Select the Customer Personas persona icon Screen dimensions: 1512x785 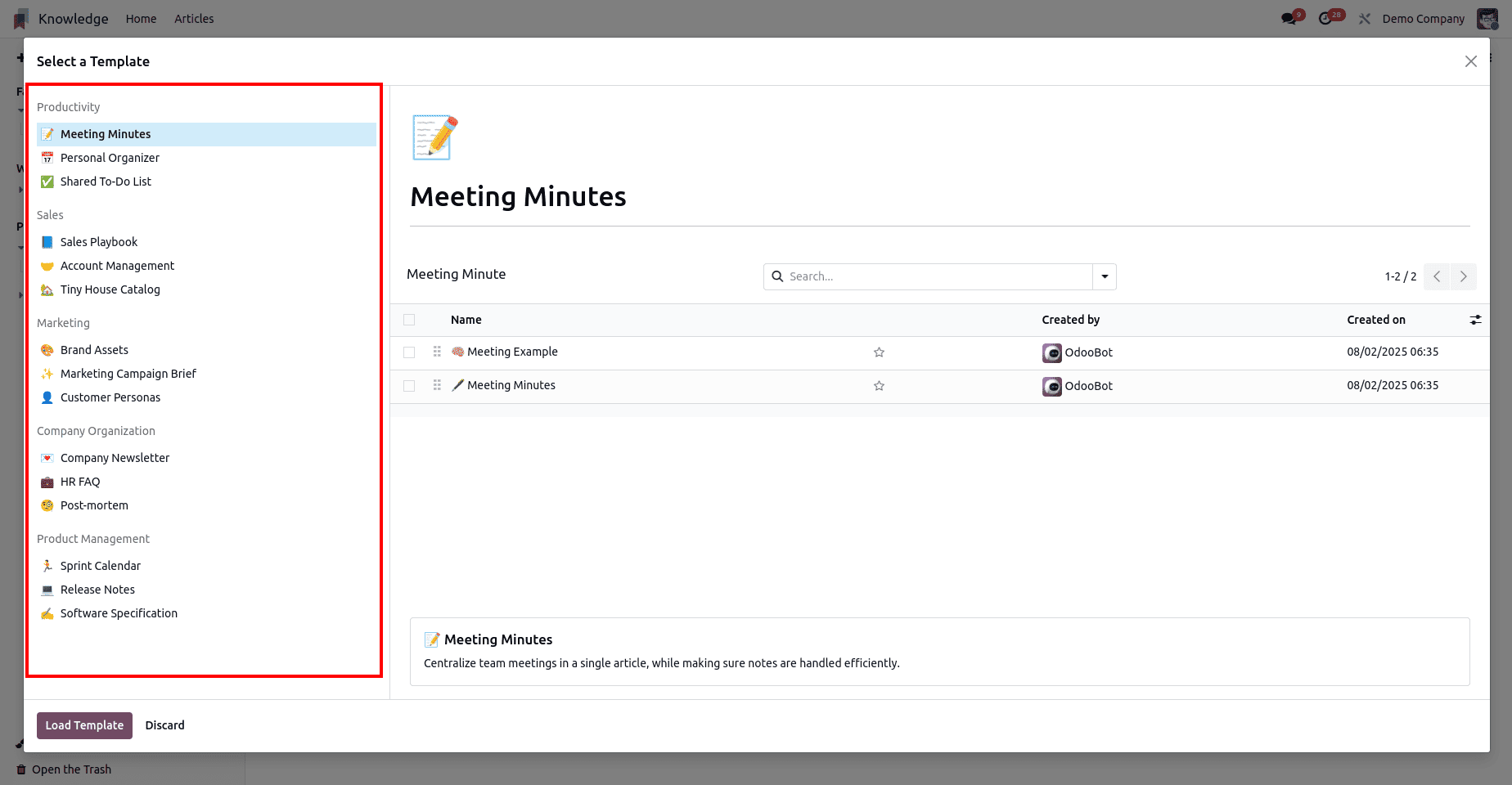point(110,397)
